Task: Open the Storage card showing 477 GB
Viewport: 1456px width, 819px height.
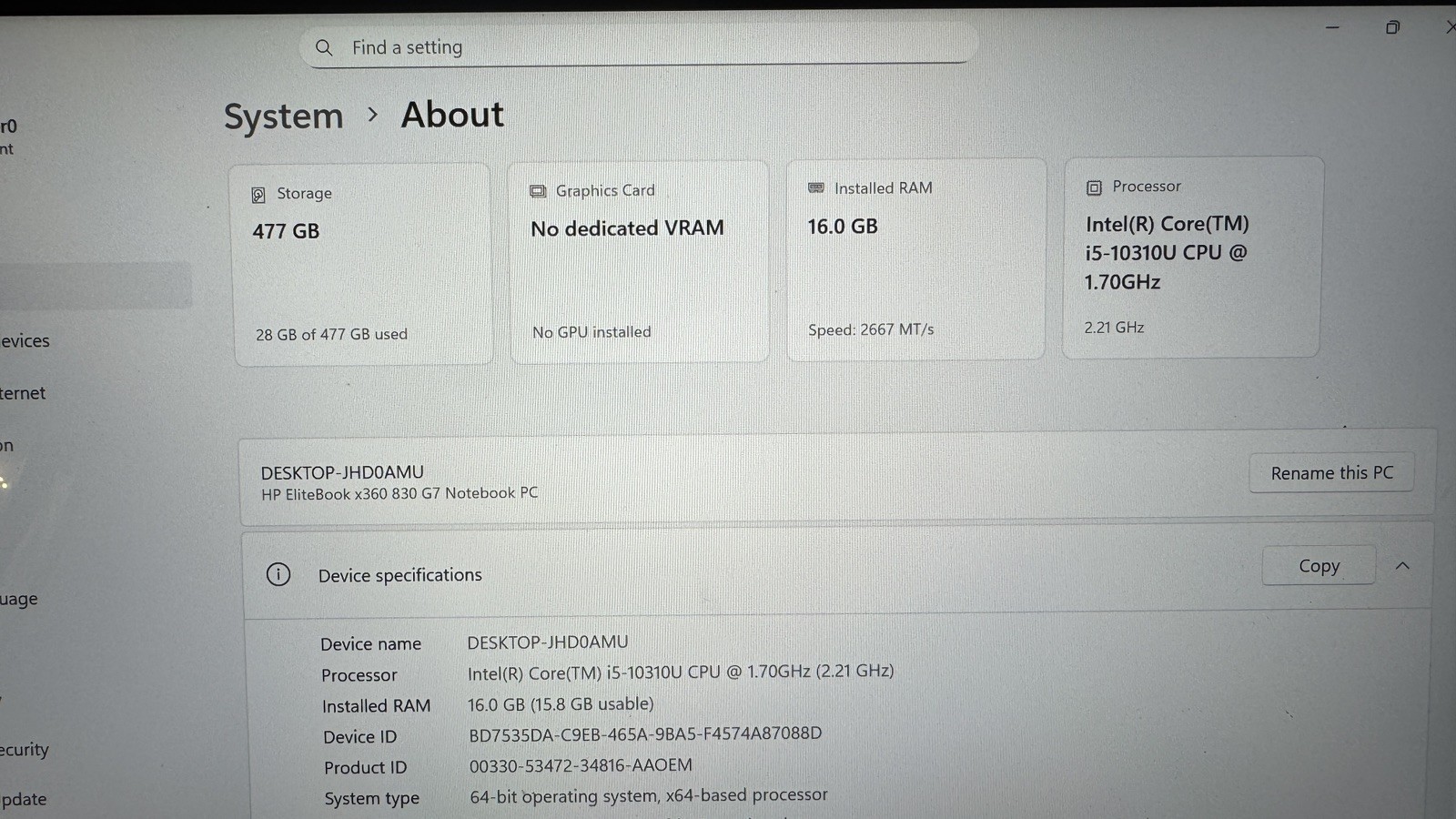Action: point(363,265)
